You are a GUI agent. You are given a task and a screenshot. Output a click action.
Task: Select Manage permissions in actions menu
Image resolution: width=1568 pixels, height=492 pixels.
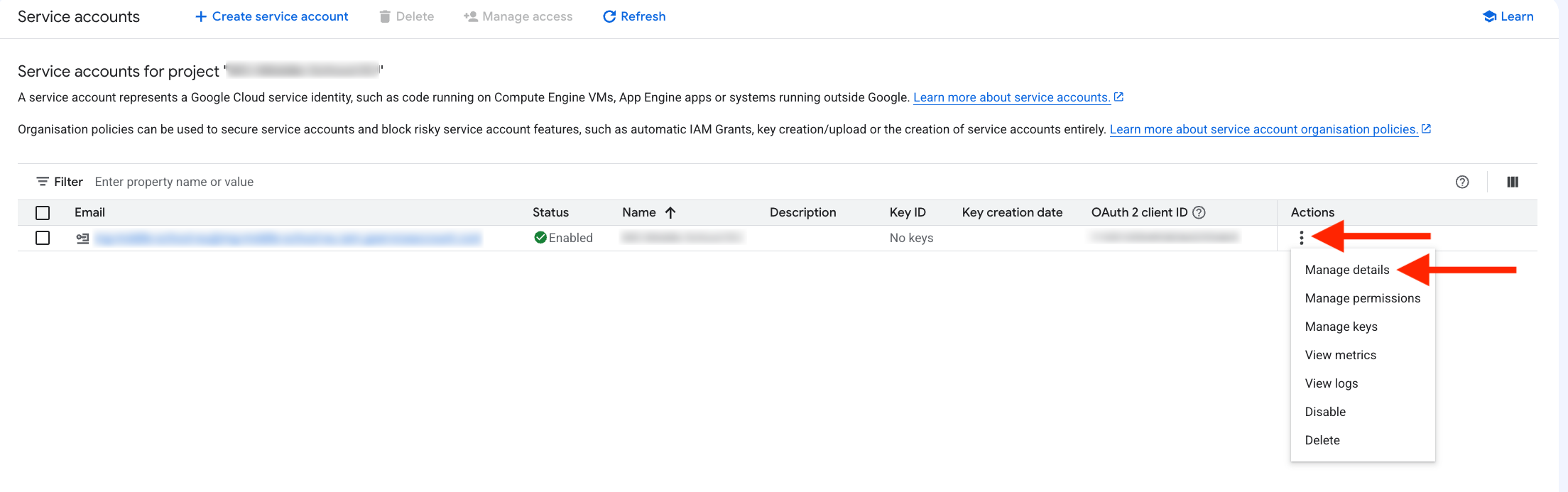1362,298
